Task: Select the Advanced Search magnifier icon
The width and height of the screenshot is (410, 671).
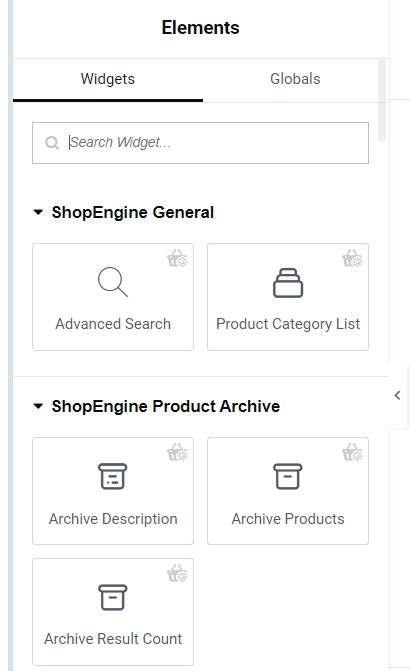Action: [x=113, y=282]
